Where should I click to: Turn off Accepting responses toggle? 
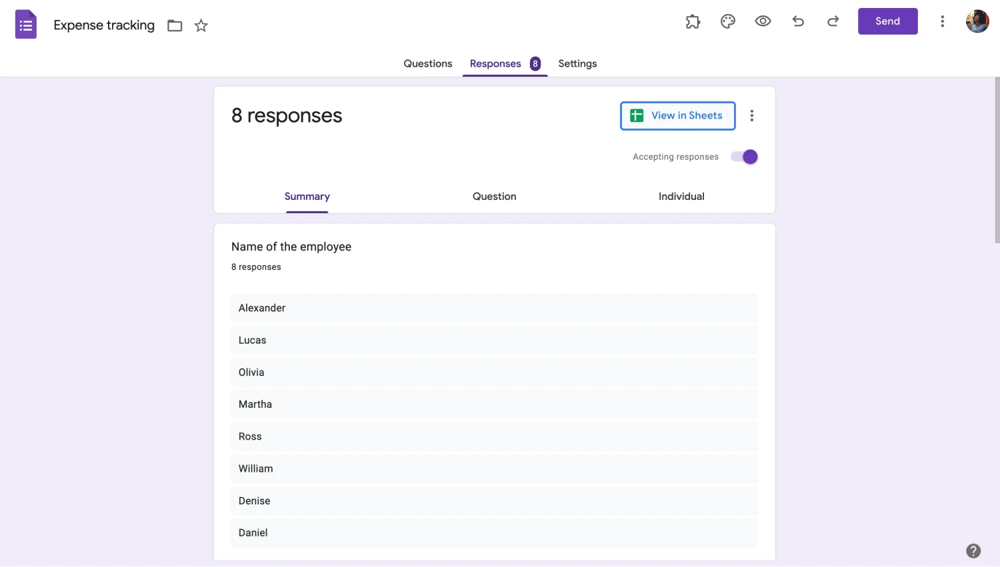coord(745,157)
